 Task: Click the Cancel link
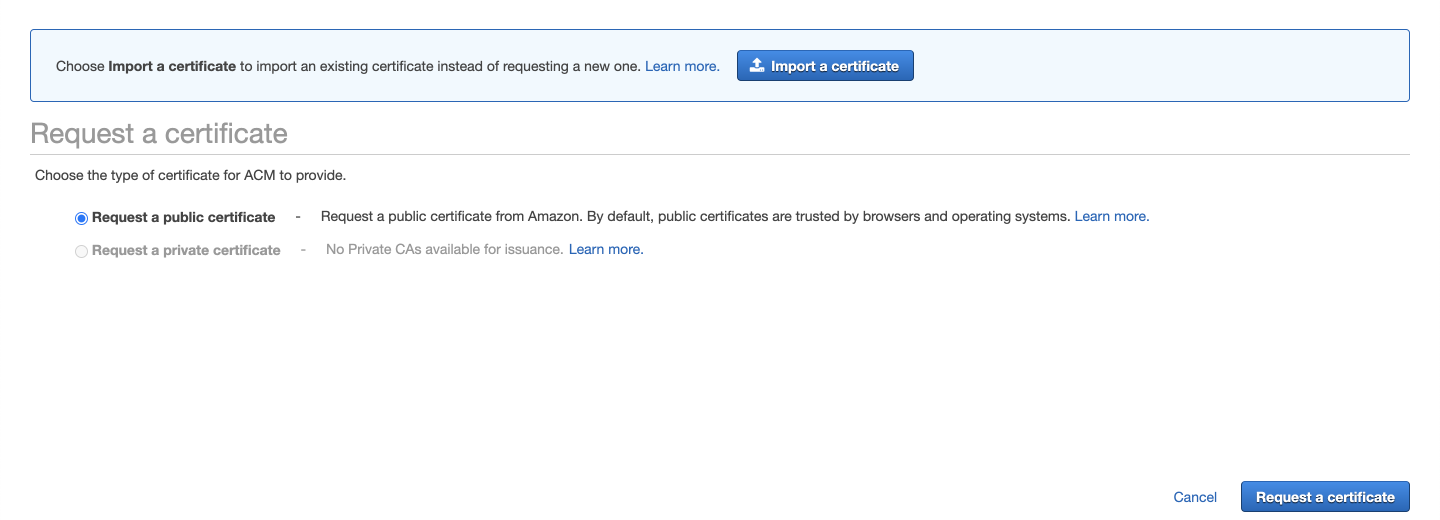click(1195, 497)
